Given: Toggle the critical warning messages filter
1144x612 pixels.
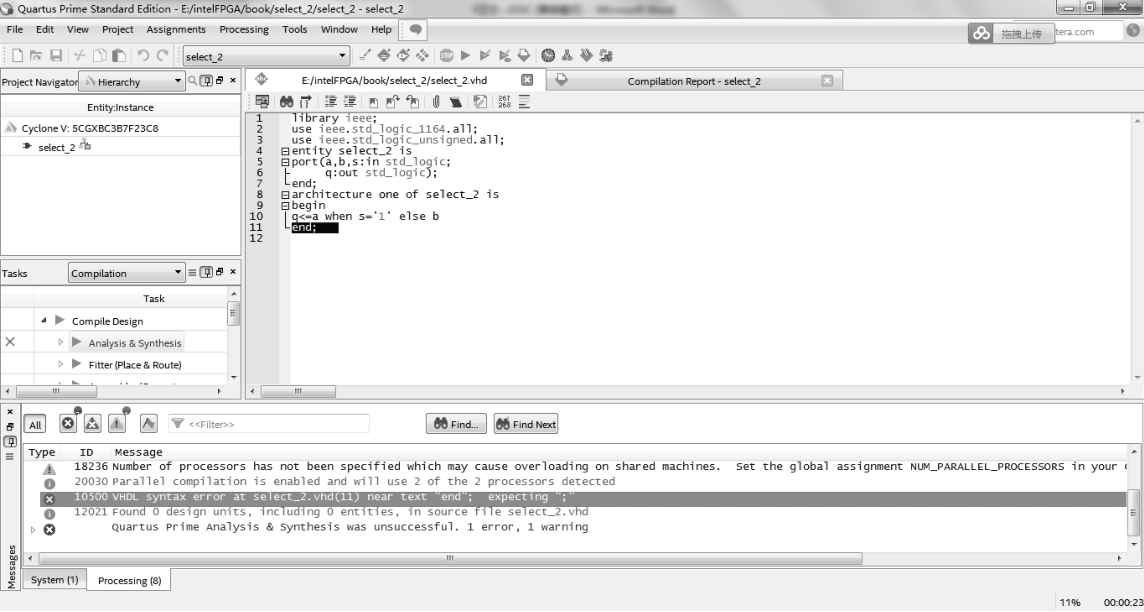Looking at the screenshot, I should tap(93, 424).
